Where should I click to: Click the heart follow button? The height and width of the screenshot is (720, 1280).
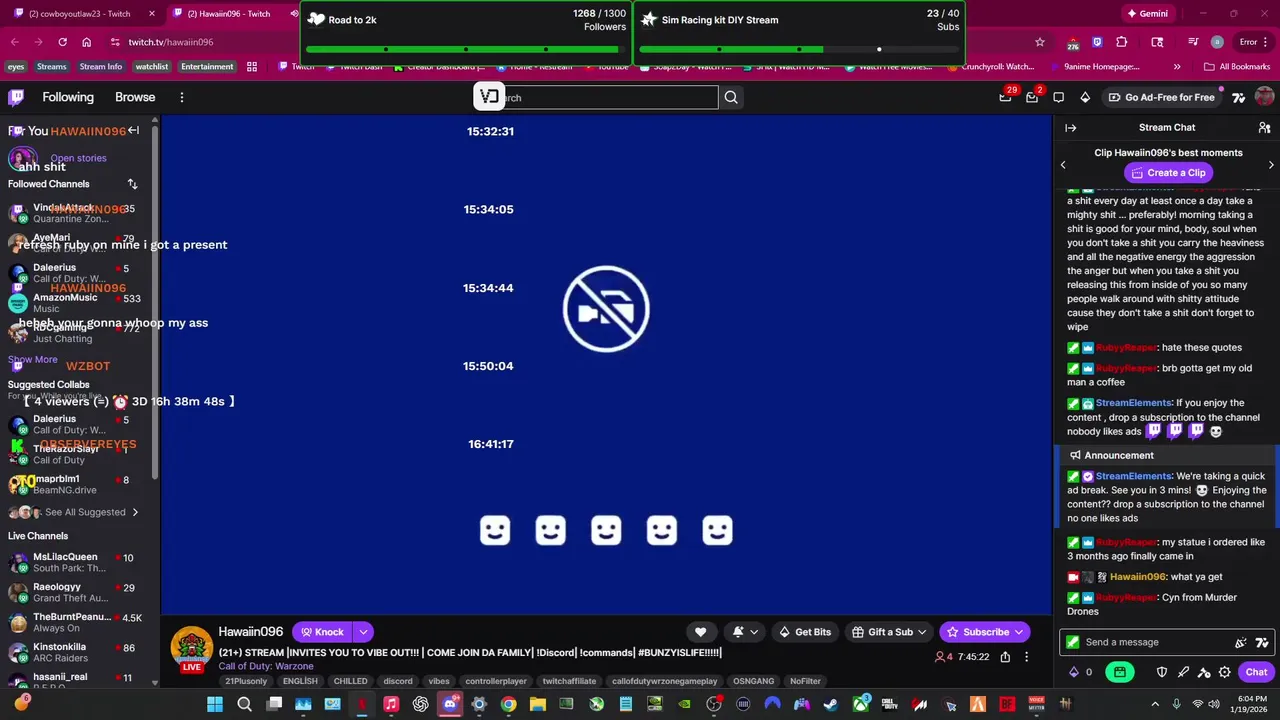pos(700,632)
